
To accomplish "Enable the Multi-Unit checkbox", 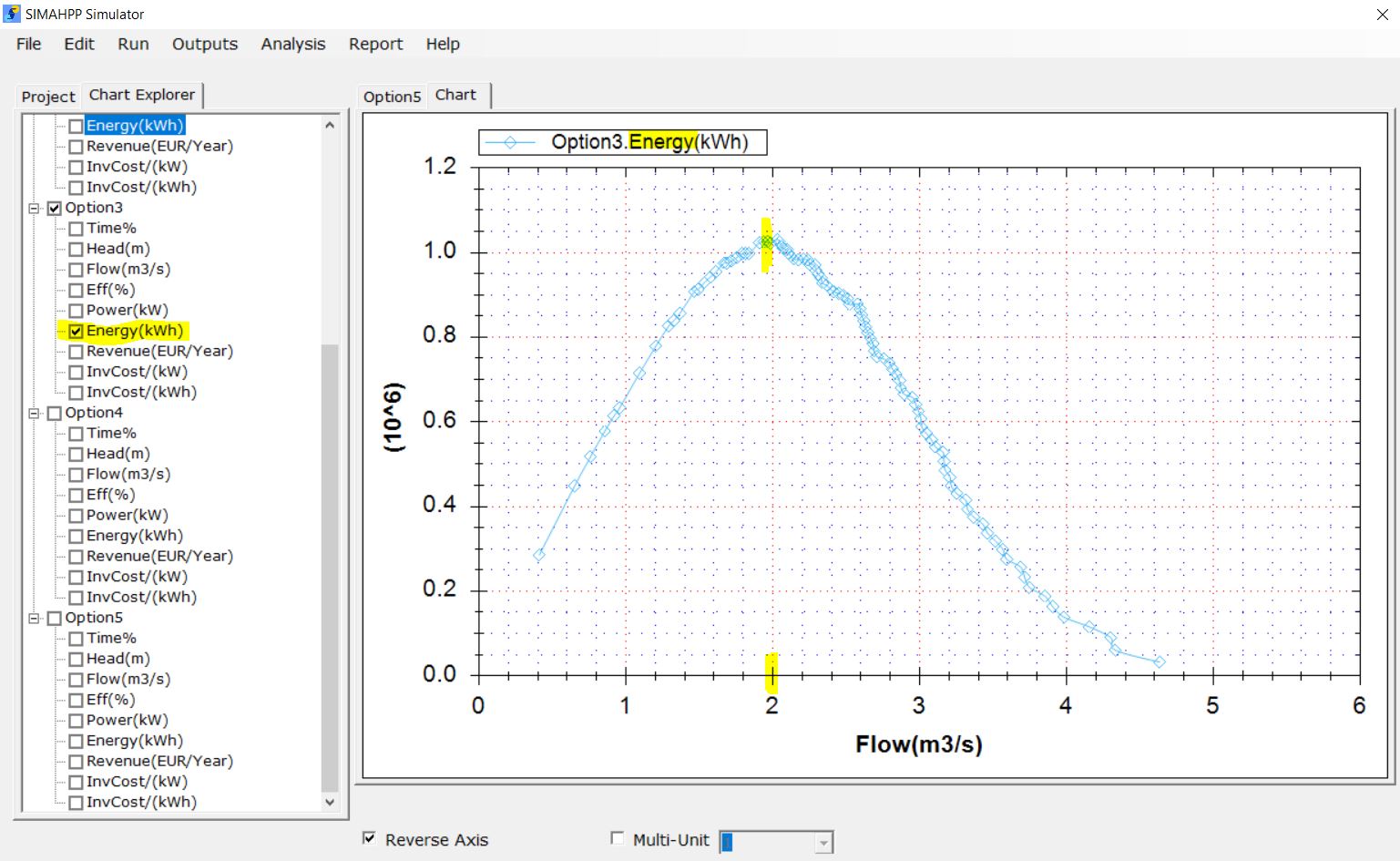I will 618,838.
